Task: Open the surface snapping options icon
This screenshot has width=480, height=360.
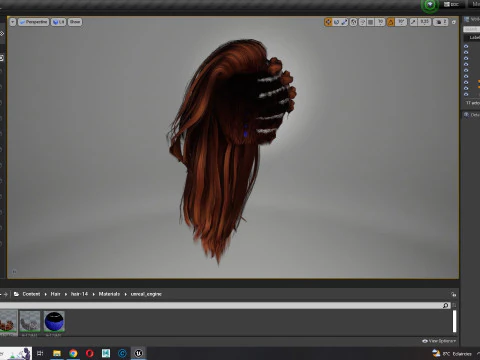Action: pos(362,22)
